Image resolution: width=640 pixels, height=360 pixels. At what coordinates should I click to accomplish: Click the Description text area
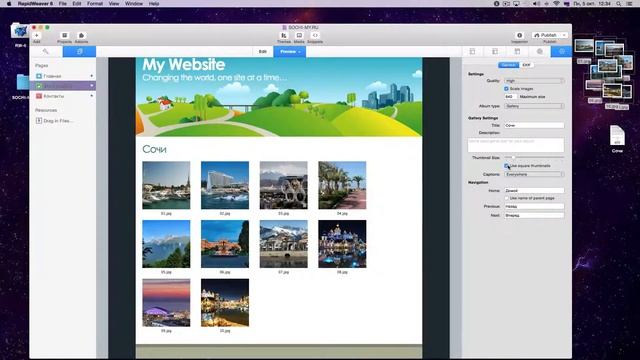click(x=516, y=145)
